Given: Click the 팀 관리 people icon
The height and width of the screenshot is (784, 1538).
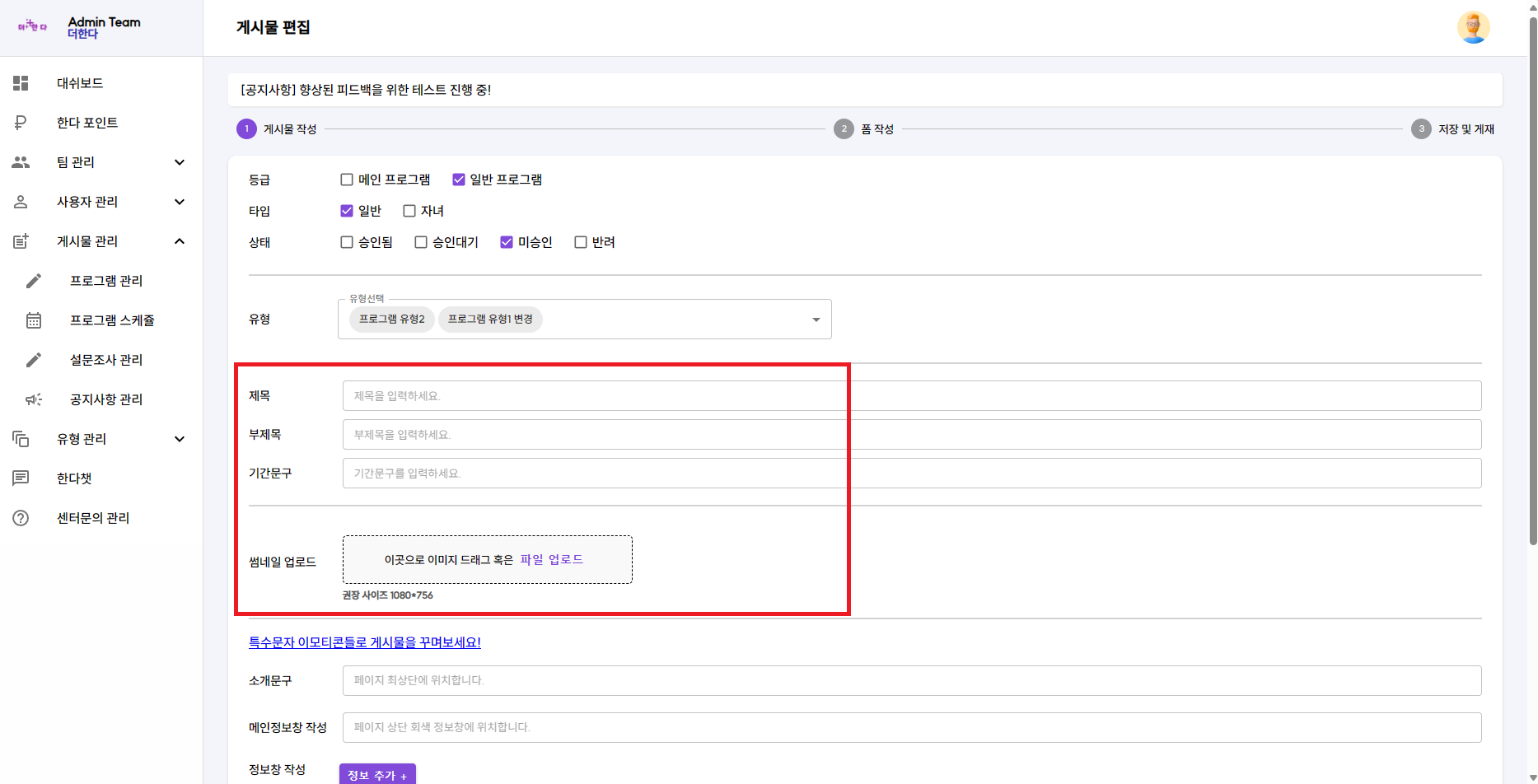Looking at the screenshot, I should (21, 162).
